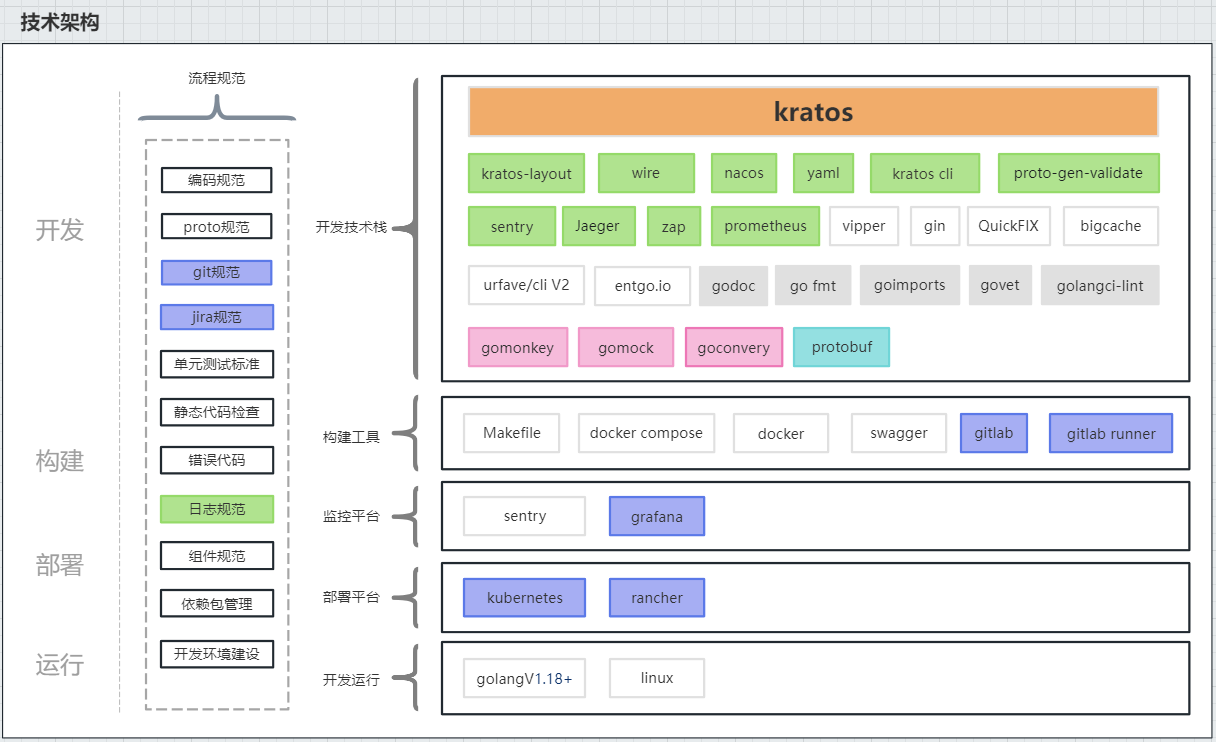Select the grafana block in 监控平台 row

[x=656, y=516]
